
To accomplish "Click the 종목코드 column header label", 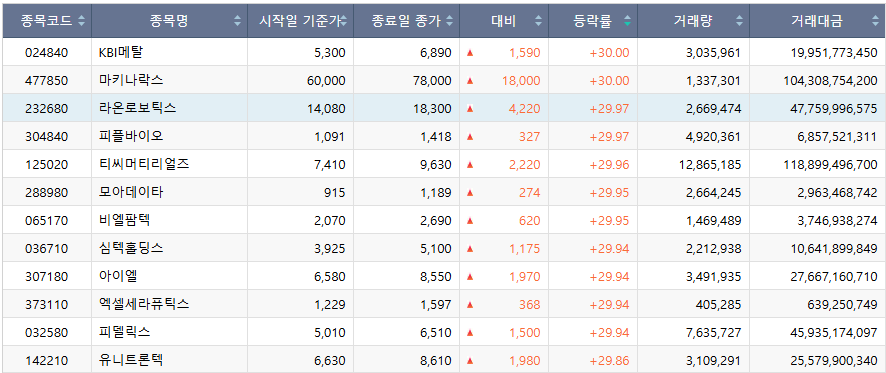I will (x=46, y=21).
